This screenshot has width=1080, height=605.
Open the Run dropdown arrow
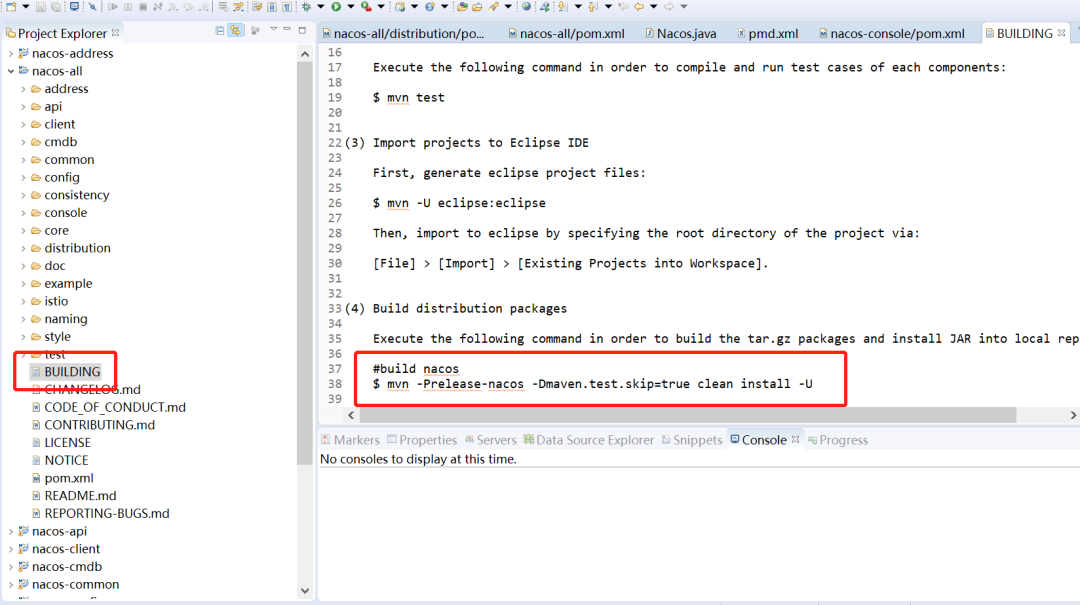[x=351, y=6]
